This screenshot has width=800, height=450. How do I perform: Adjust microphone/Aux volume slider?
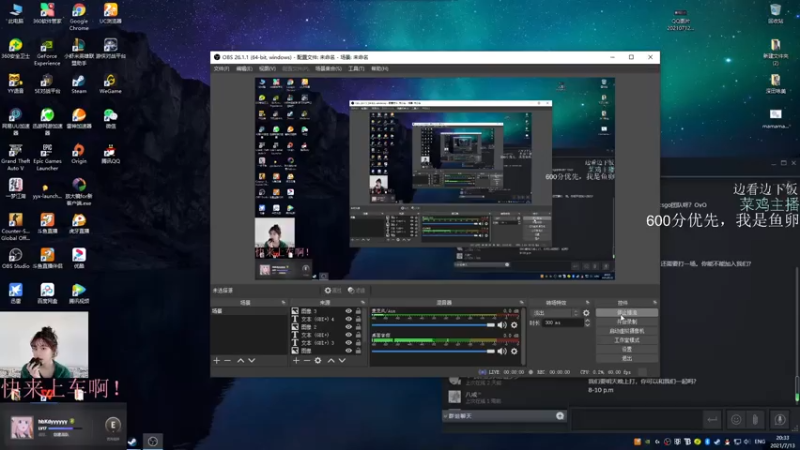click(433, 325)
